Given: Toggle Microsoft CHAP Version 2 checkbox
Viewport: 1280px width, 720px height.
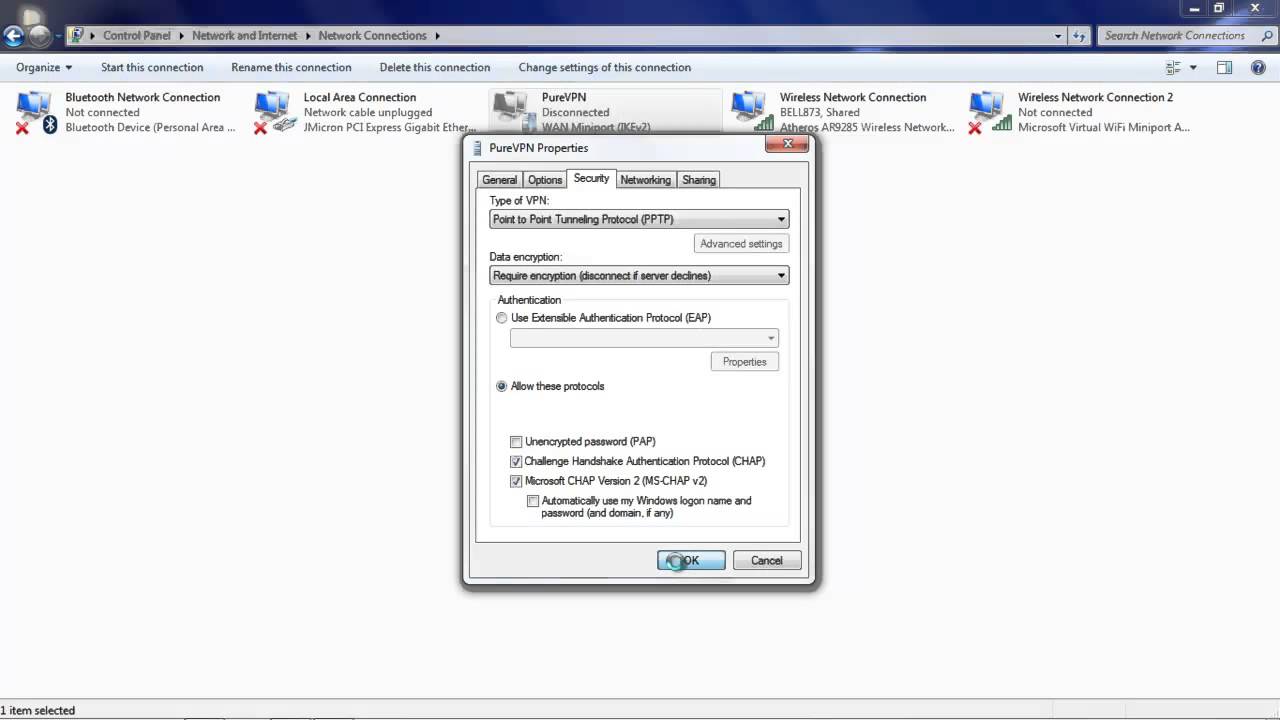Looking at the screenshot, I should pos(516,481).
